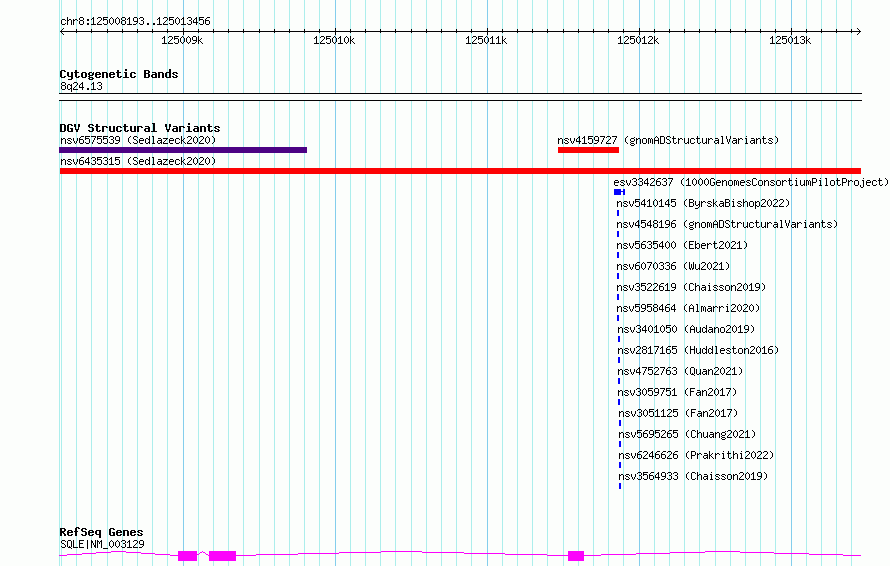Screen dimensions: 890x566
Task: Click the 125010k ruler position marker
Action: pos(334,40)
